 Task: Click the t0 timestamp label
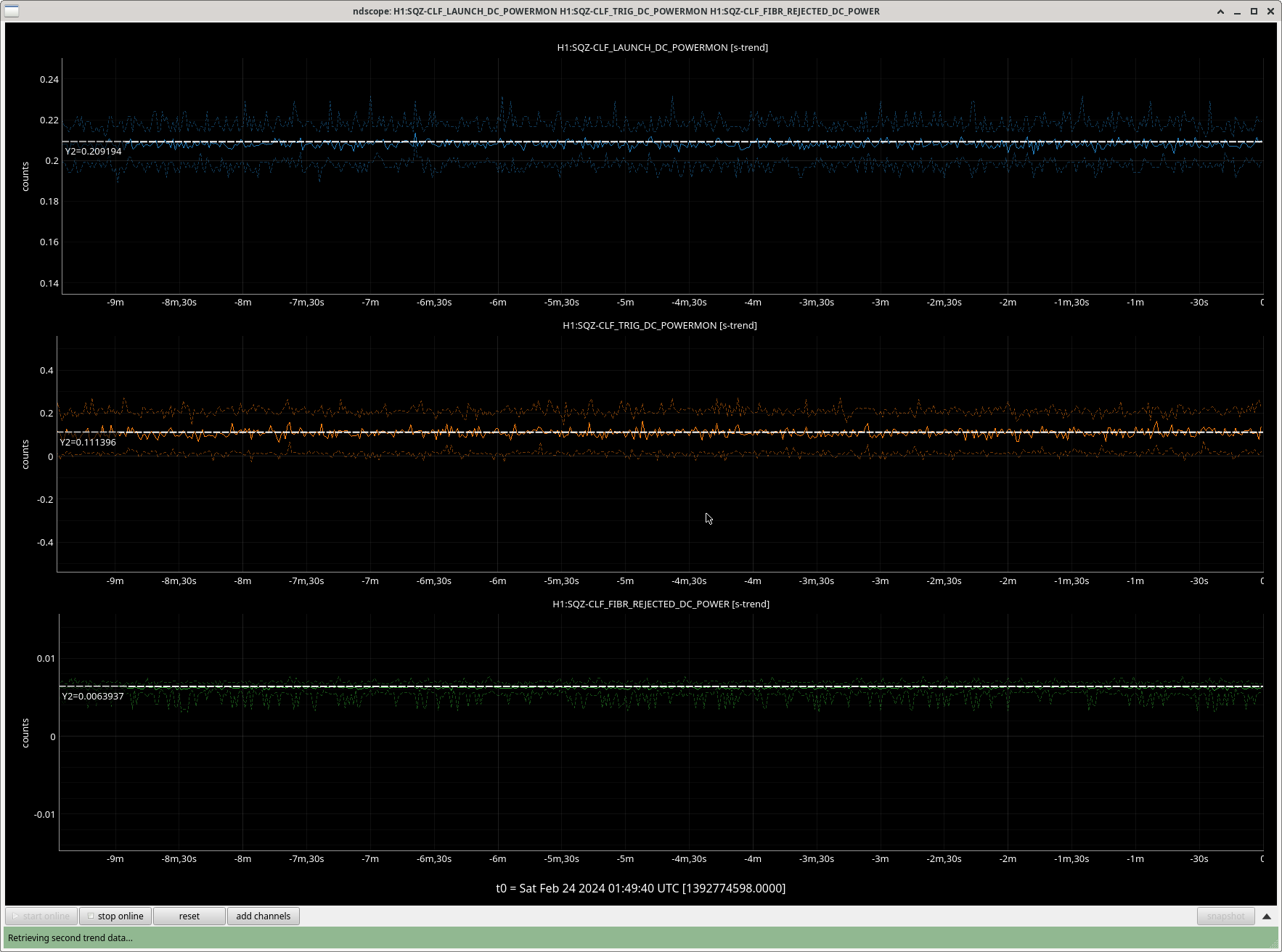coord(640,888)
